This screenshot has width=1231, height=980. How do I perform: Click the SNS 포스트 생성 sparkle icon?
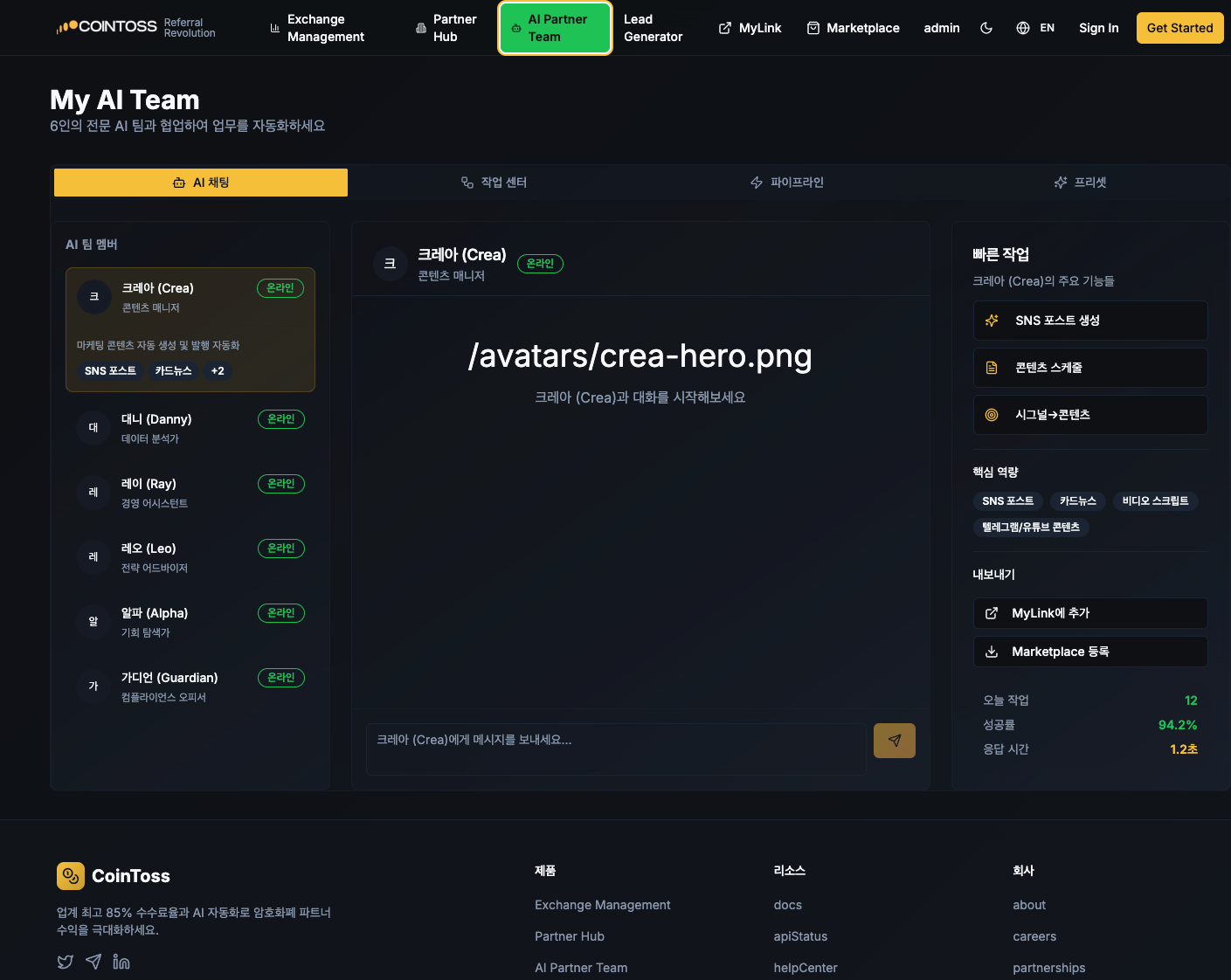tap(992, 321)
